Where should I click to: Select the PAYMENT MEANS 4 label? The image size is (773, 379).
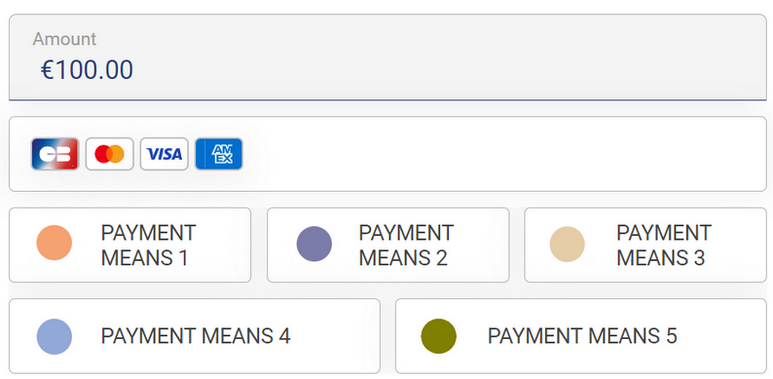(x=196, y=336)
